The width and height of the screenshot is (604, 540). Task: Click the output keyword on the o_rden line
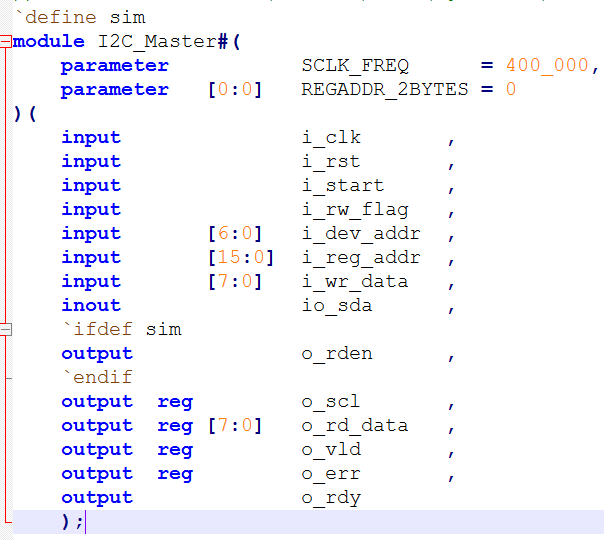click(97, 354)
